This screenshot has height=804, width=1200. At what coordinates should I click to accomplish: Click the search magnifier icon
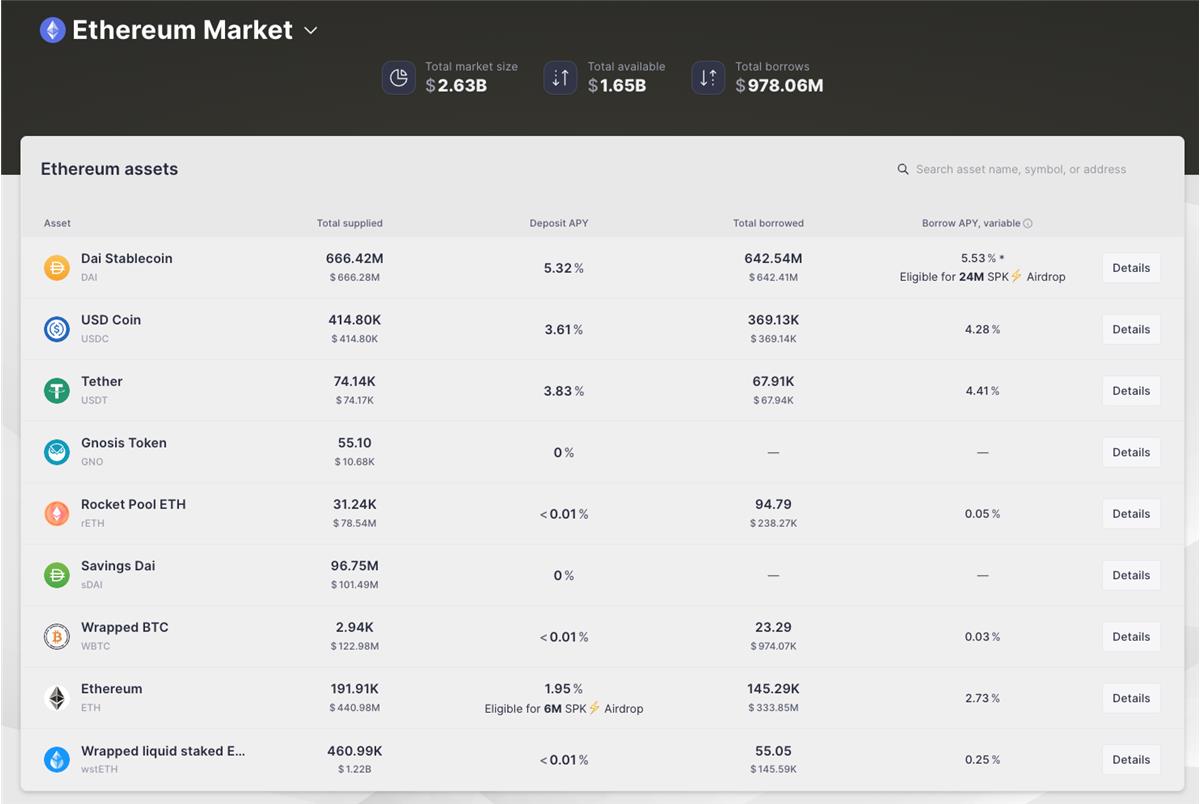click(x=903, y=169)
